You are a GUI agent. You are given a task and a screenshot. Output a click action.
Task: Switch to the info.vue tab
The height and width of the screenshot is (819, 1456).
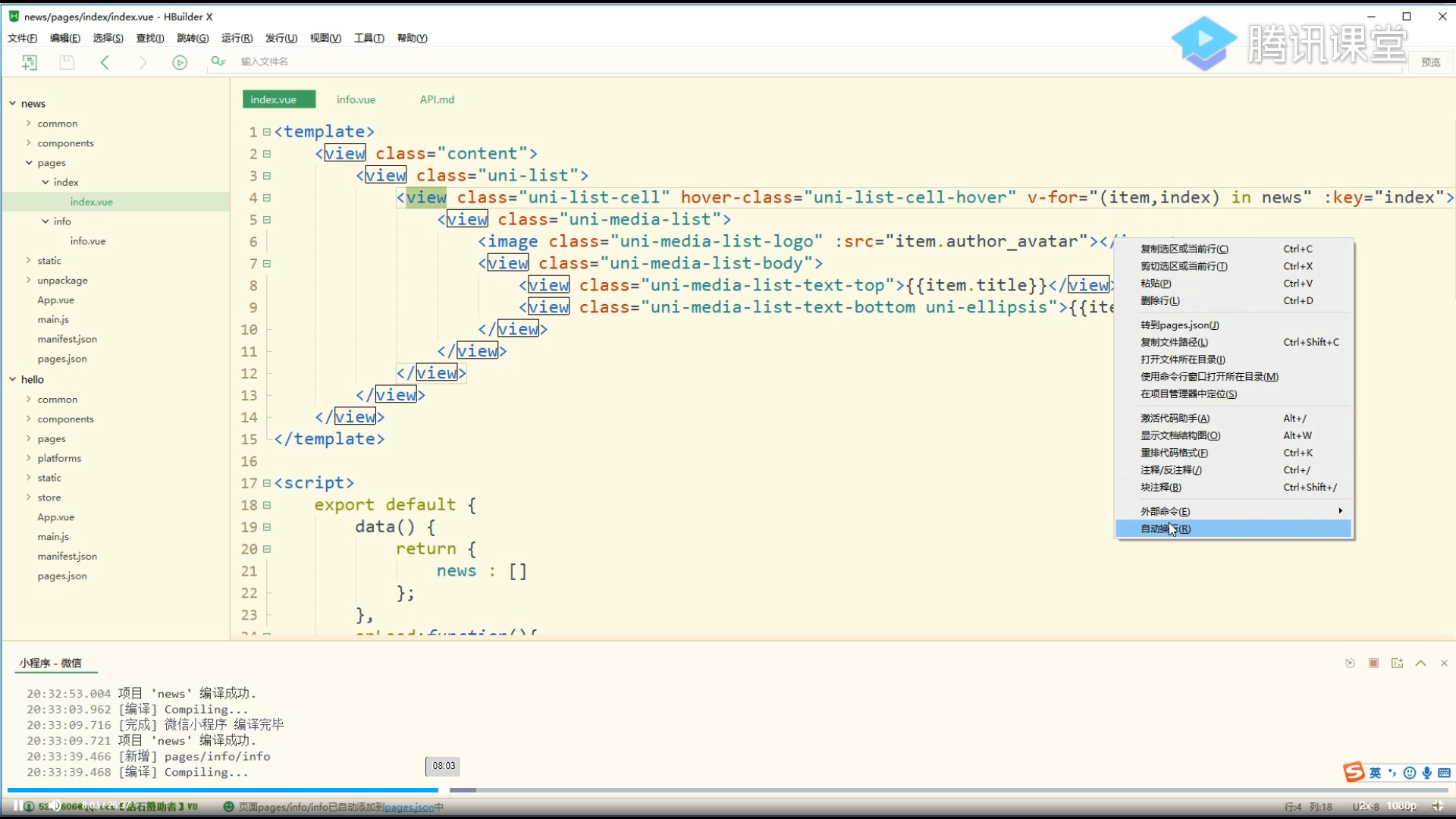(x=356, y=99)
